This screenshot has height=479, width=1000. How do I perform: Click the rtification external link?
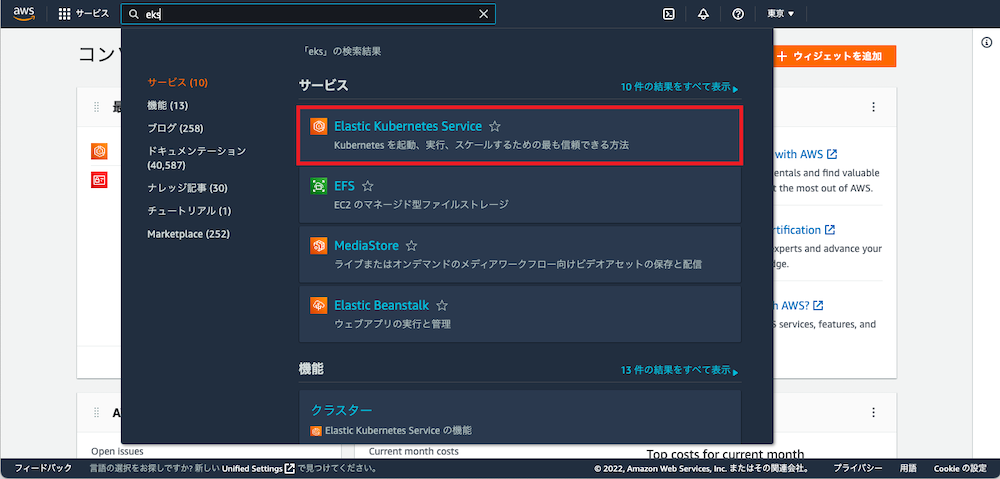pos(805,230)
